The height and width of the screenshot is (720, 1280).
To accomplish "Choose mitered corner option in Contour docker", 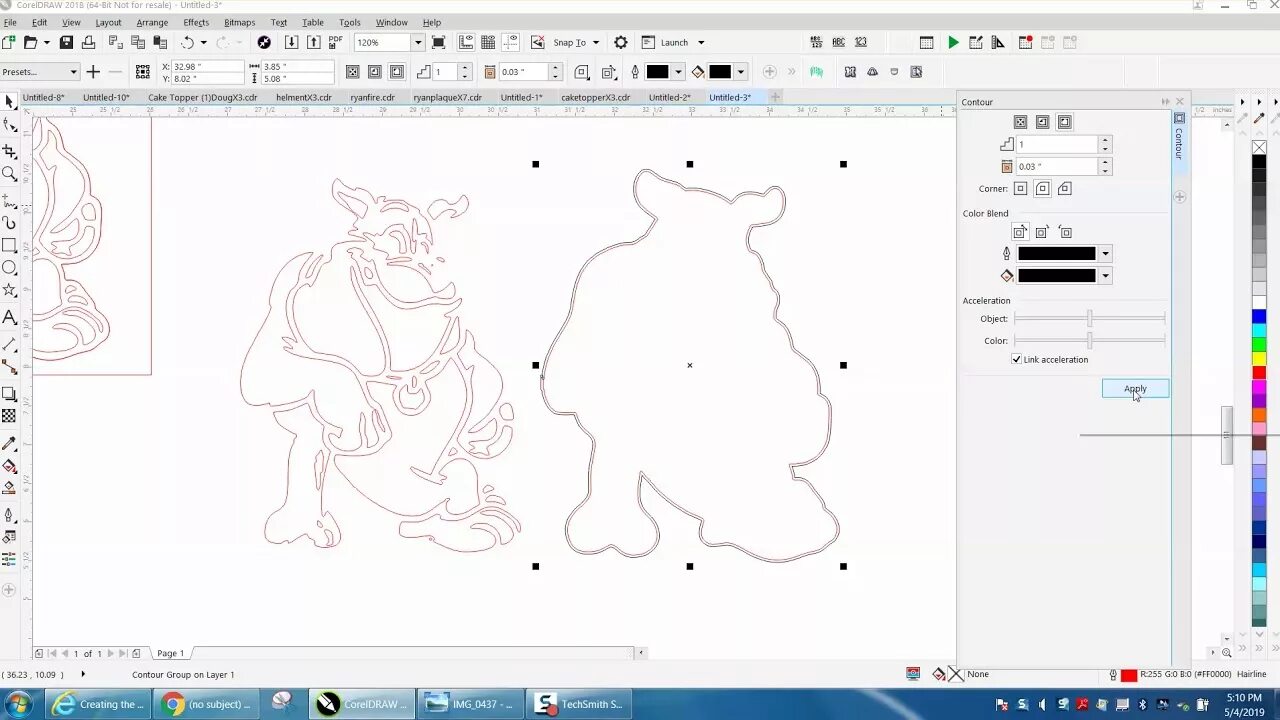I will (1020, 188).
